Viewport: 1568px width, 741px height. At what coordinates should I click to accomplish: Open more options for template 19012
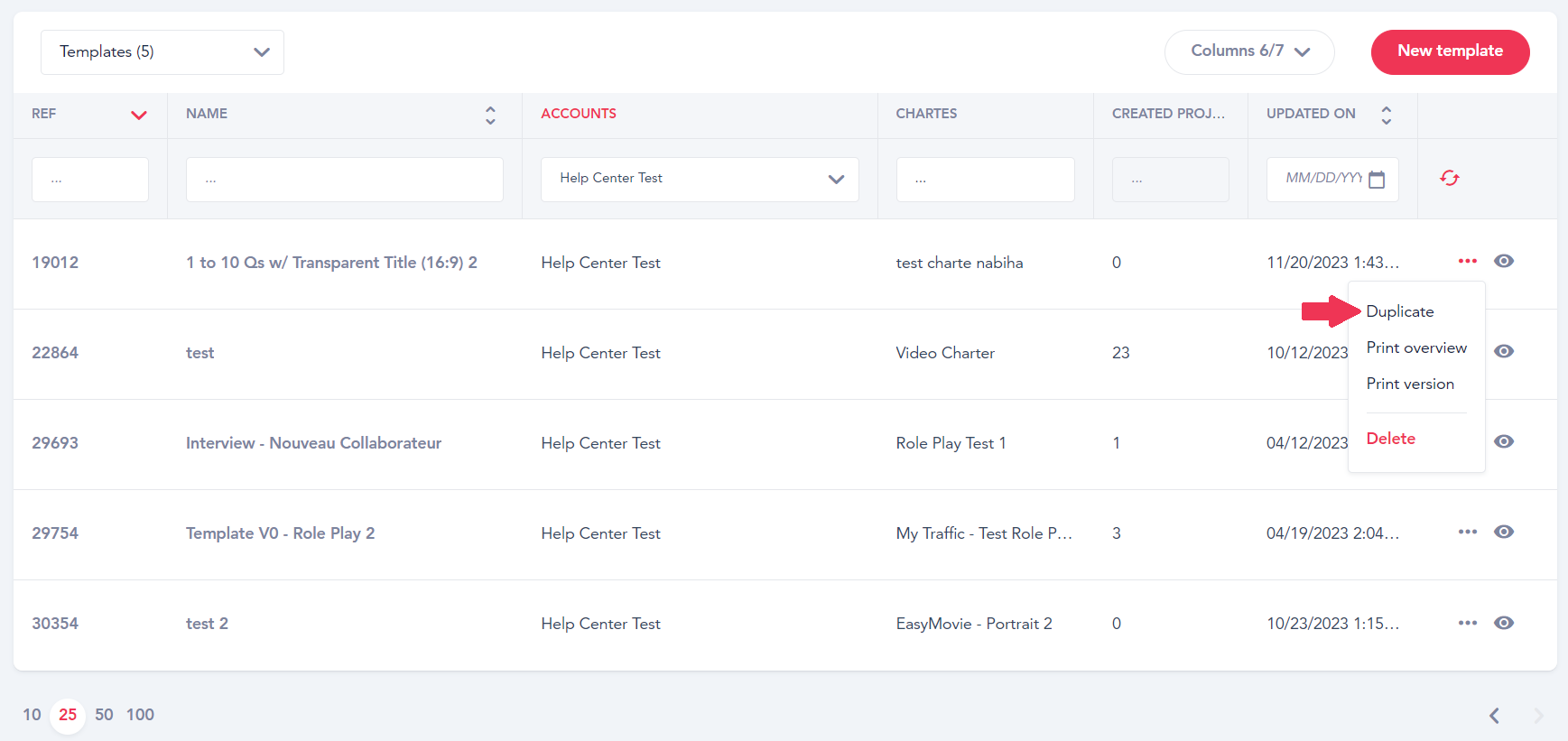coord(1468,261)
